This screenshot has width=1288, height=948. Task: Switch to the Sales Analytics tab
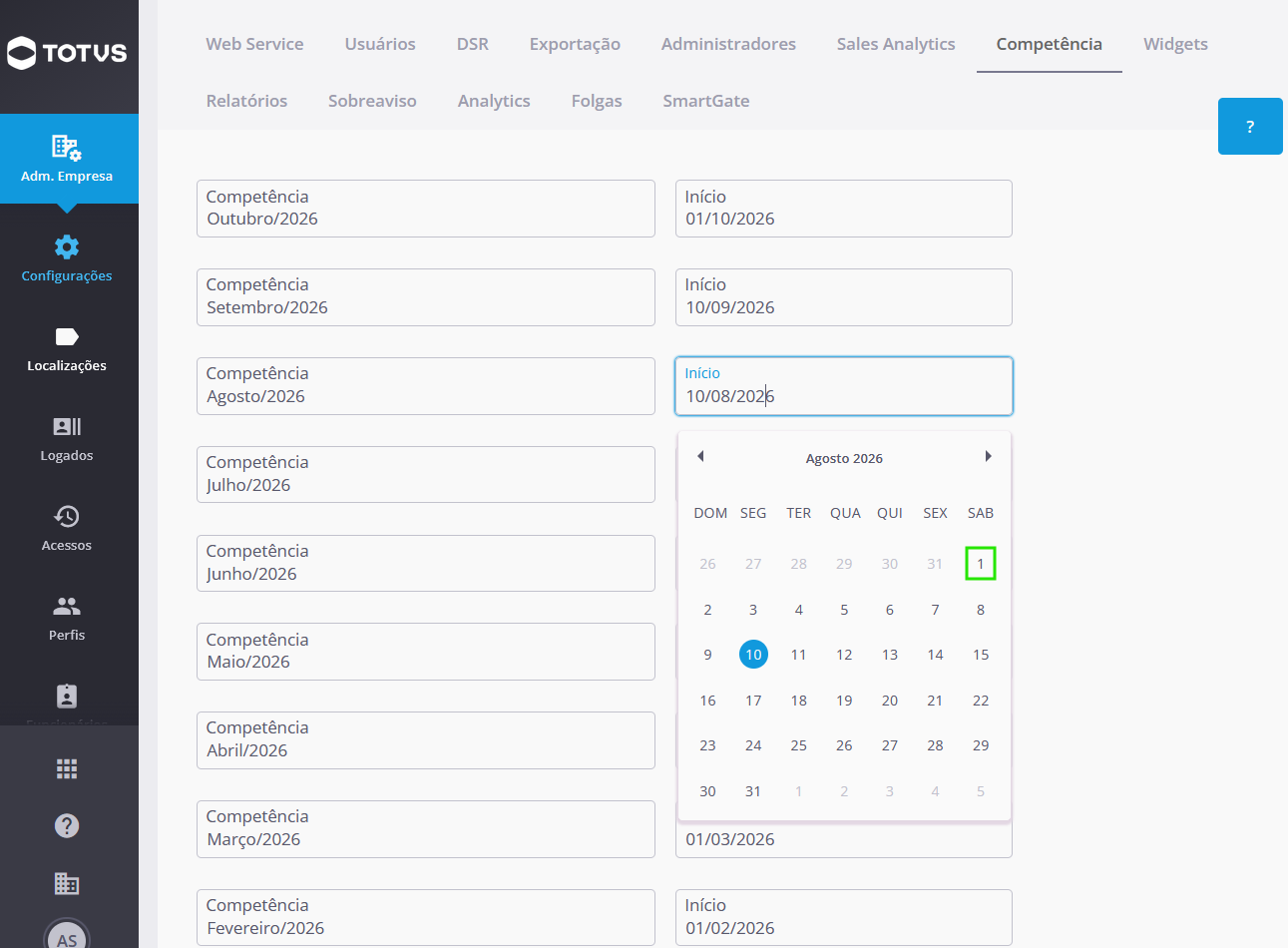(896, 44)
